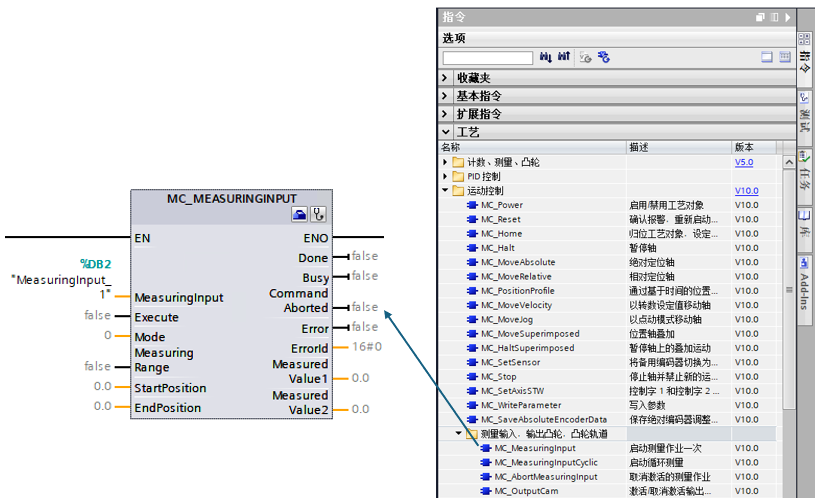Viewport: 816px width, 498px height.
Task: Click the vertical scrollbar thumb in instruction list
Action: click(x=789, y=289)
